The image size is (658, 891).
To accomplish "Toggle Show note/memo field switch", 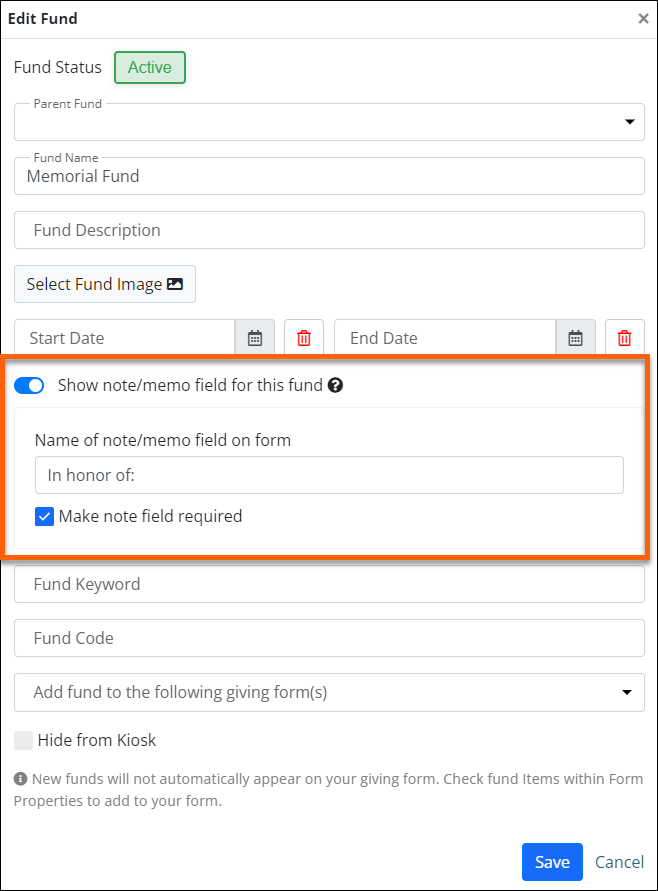I will 29,385.
